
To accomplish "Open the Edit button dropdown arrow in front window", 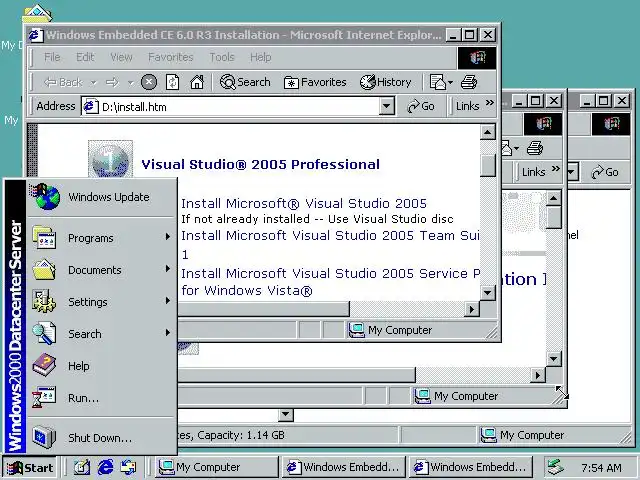I will pyautogui.click(x=451, y=82).
